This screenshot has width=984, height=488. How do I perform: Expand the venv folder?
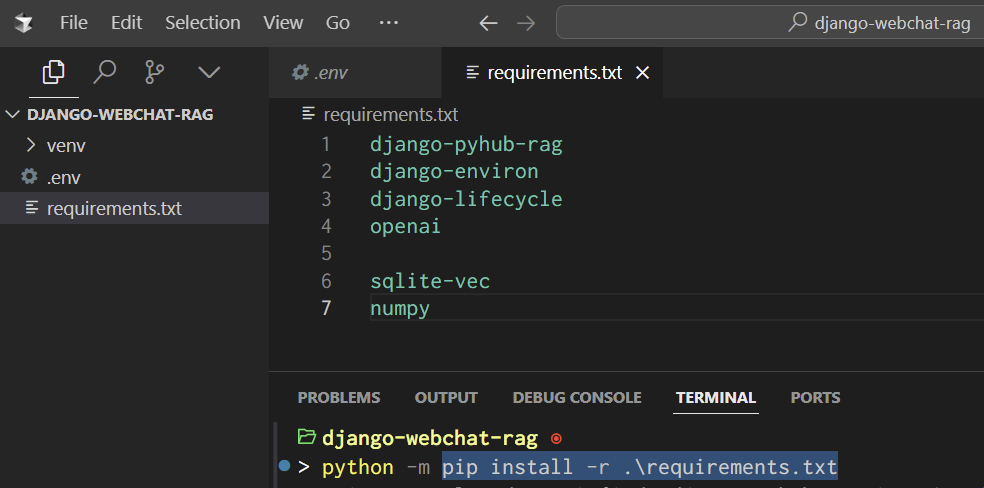pyautogui.click(x=134, y=146)
